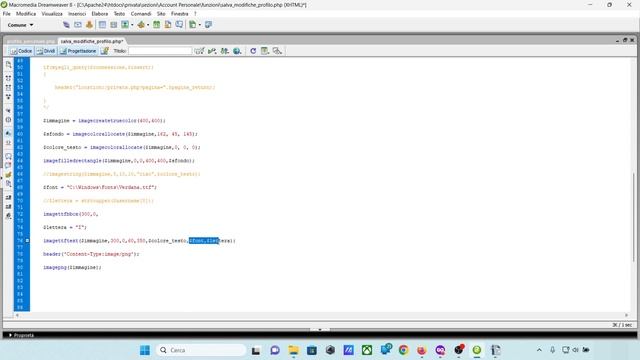This screenshot has height=360, width=640.
Task: Insert a named anchor icon
Action: click(x=89, y=25)
